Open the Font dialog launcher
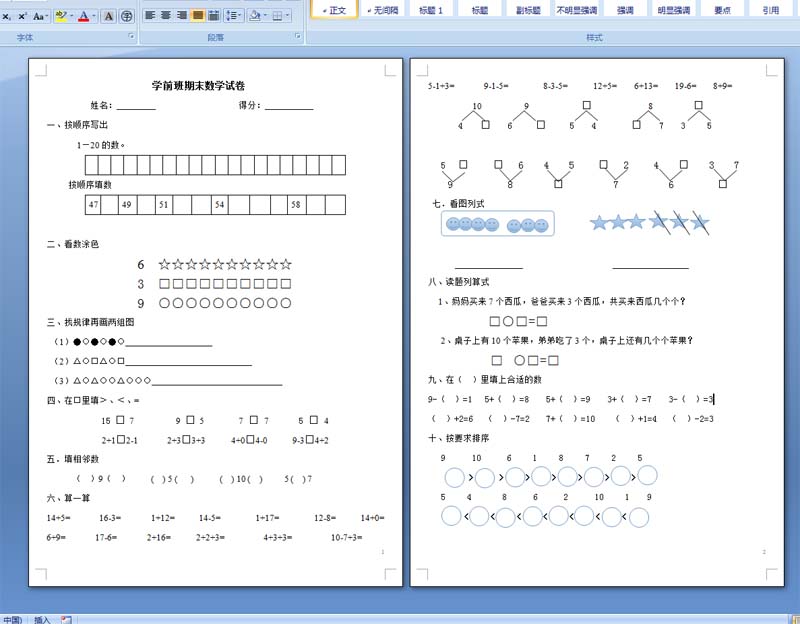This screenshot has height=624, width=800. click(x=131, y=36)
